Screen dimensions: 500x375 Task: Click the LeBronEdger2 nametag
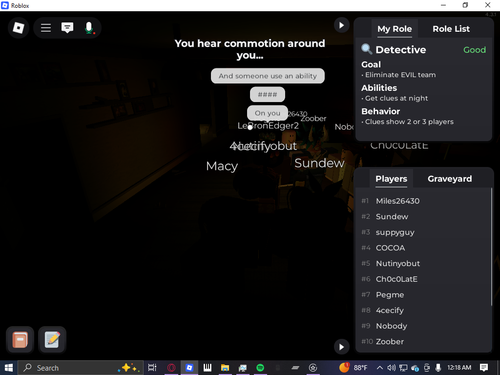pyautogui.click(x=268, y=126)
